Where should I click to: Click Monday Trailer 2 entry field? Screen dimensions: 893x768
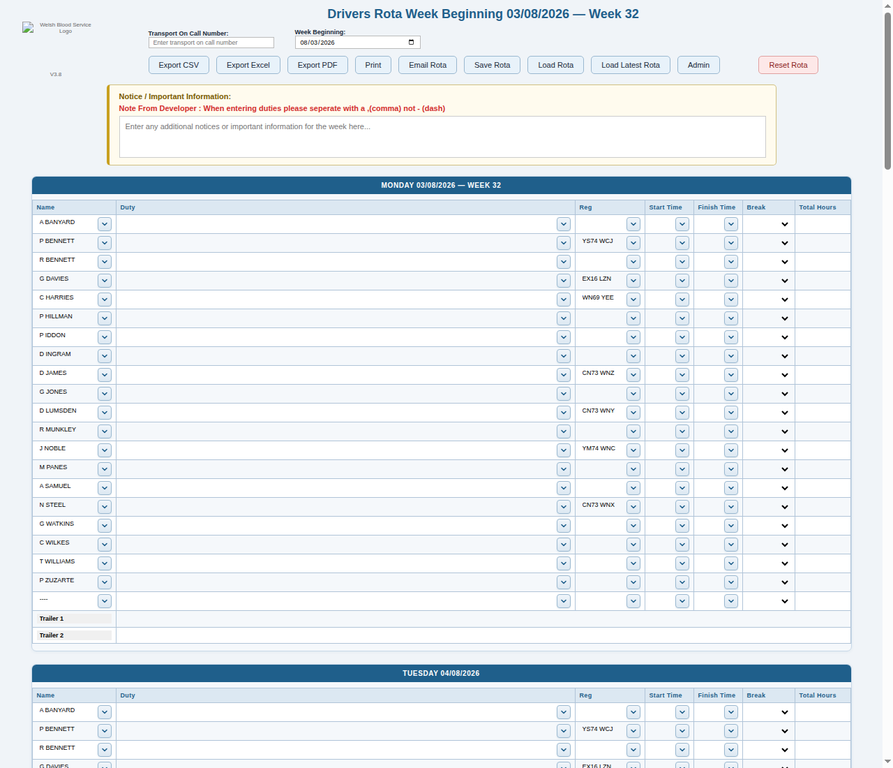point(483,635)
